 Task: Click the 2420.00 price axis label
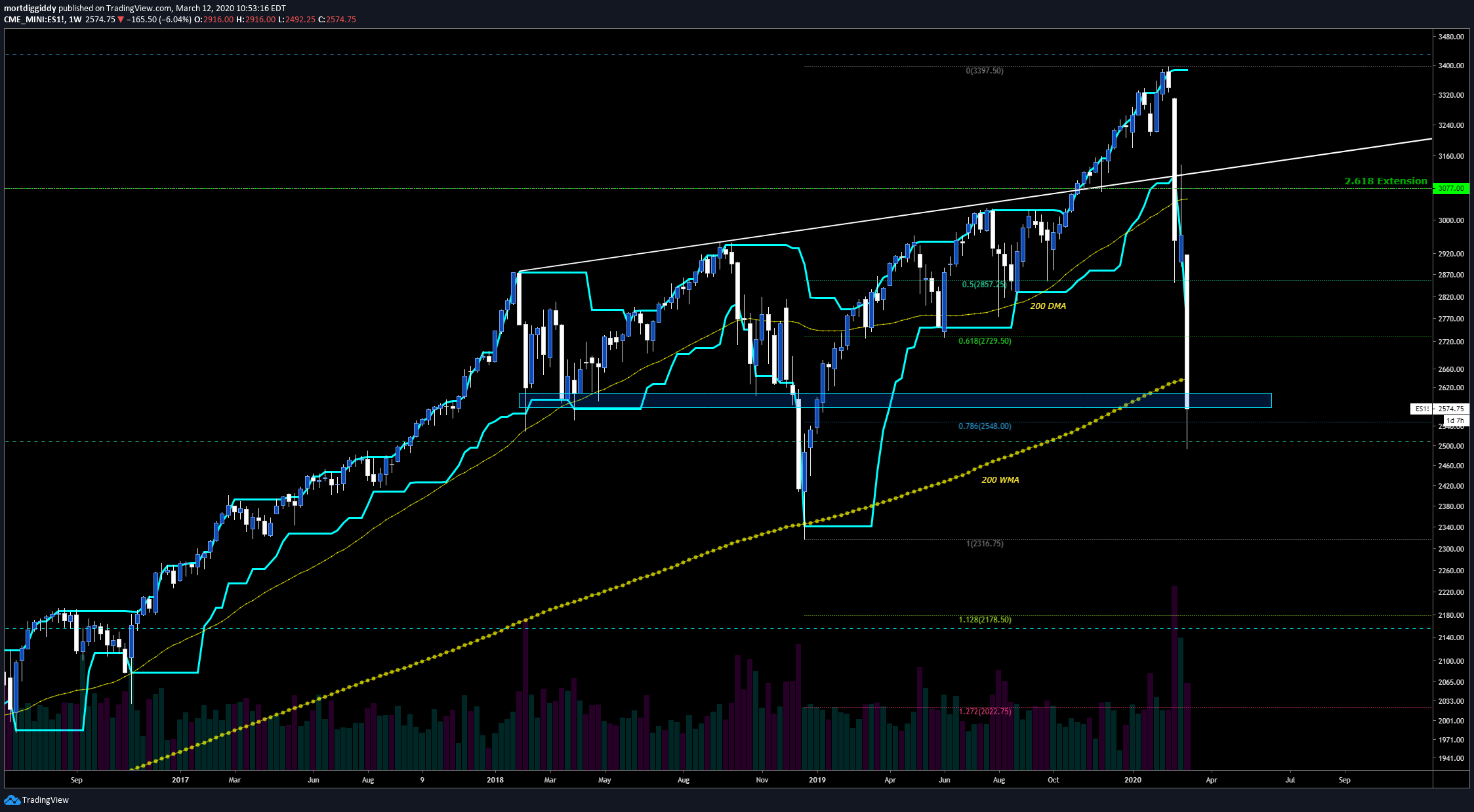[x=1451, y=486]
